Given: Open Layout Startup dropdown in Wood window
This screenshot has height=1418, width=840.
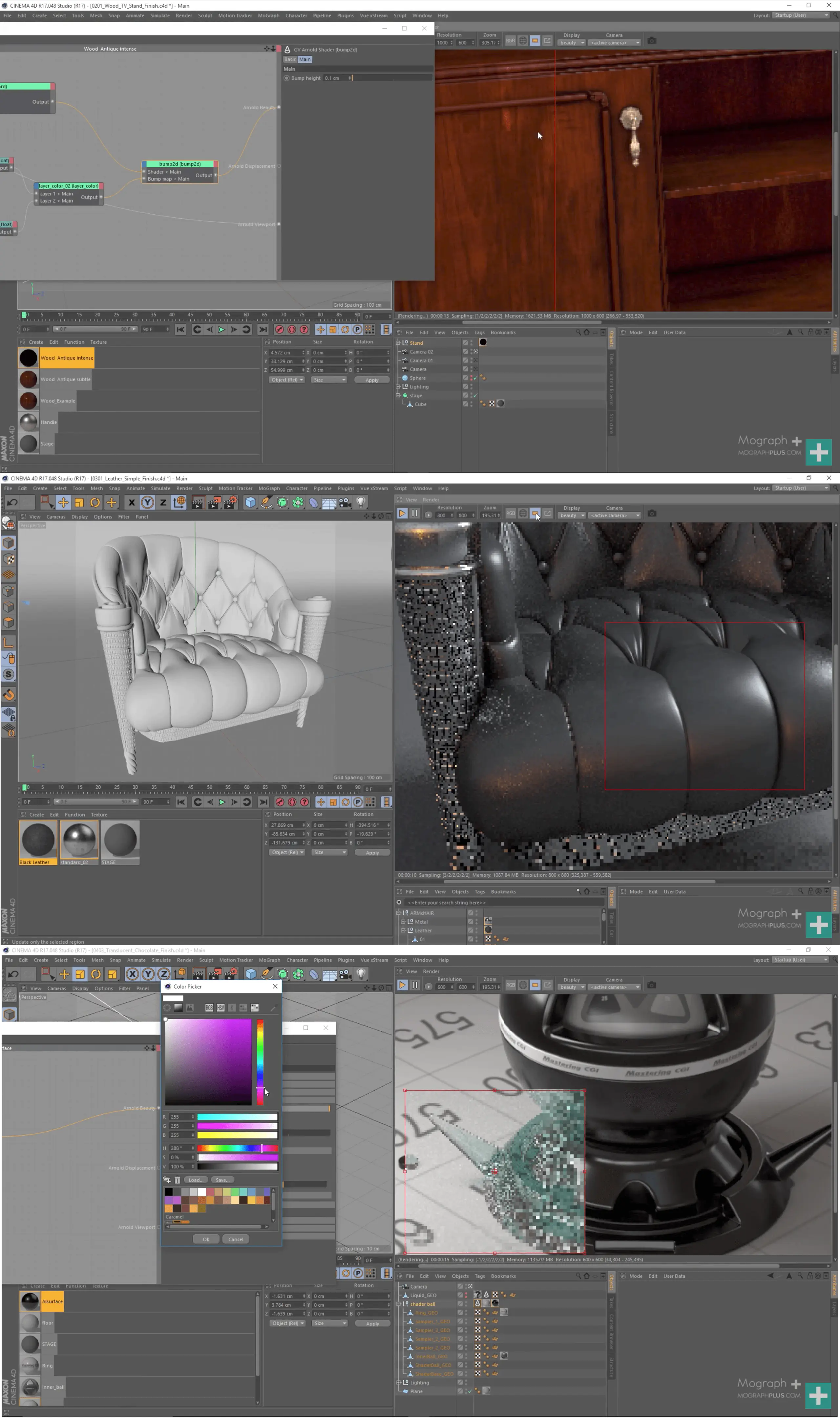Looking at the screenshot, I should click(801, 15).
